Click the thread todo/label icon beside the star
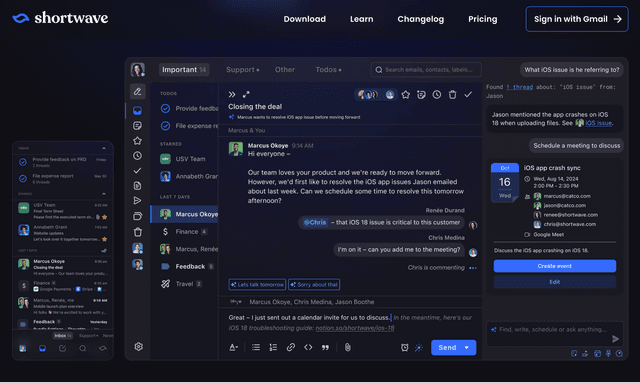 click(421, 95)
